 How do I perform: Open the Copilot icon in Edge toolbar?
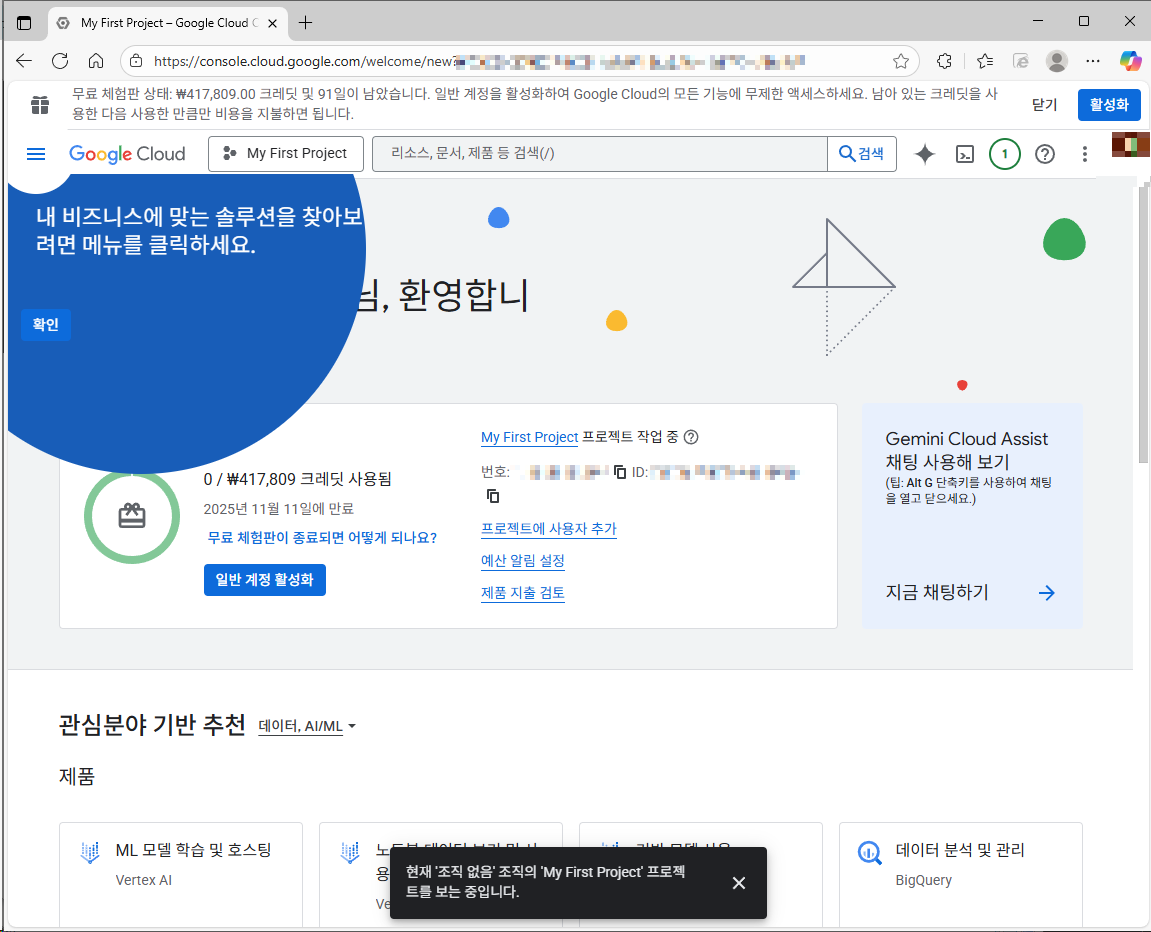pyautogui.click(x=1130, y=61)
